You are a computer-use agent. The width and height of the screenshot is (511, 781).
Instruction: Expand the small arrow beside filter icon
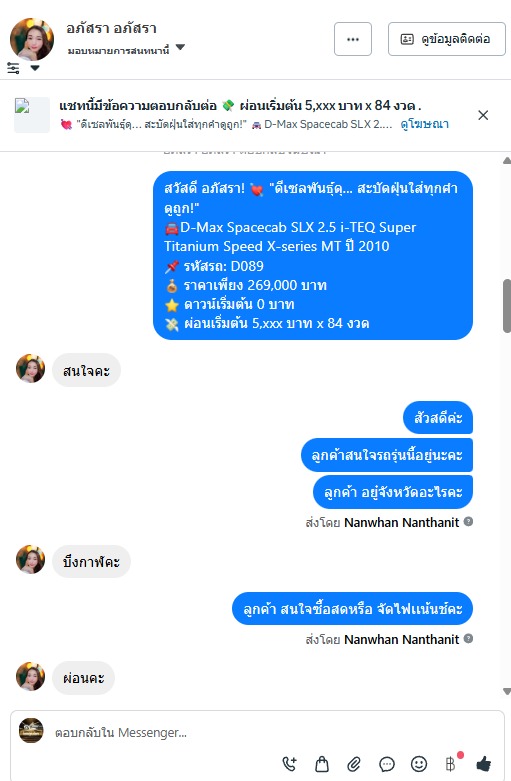(35, 68)
